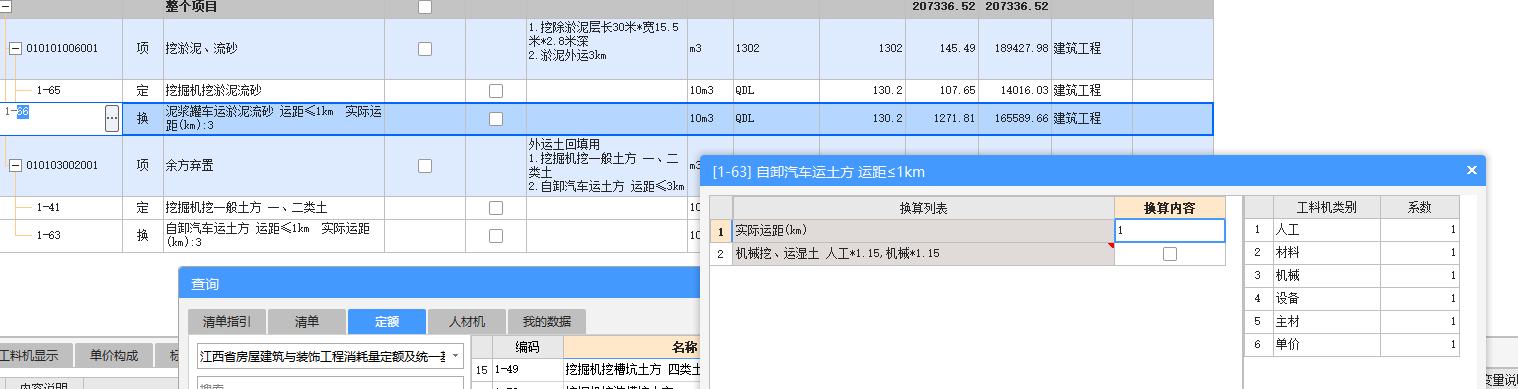
Task: Click the 工料机类别 column header
Action: point(1326,207)
